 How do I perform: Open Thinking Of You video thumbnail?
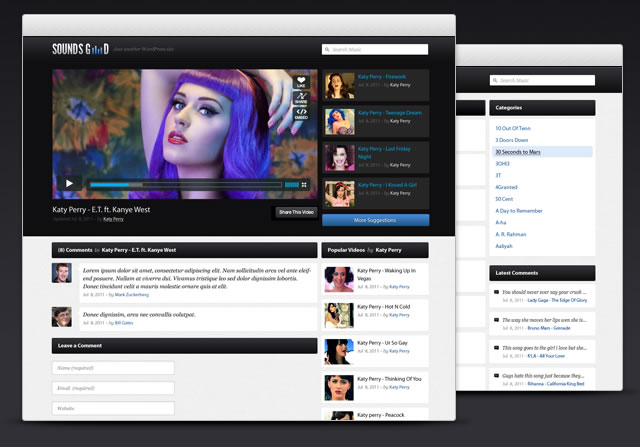click(339, 387)
